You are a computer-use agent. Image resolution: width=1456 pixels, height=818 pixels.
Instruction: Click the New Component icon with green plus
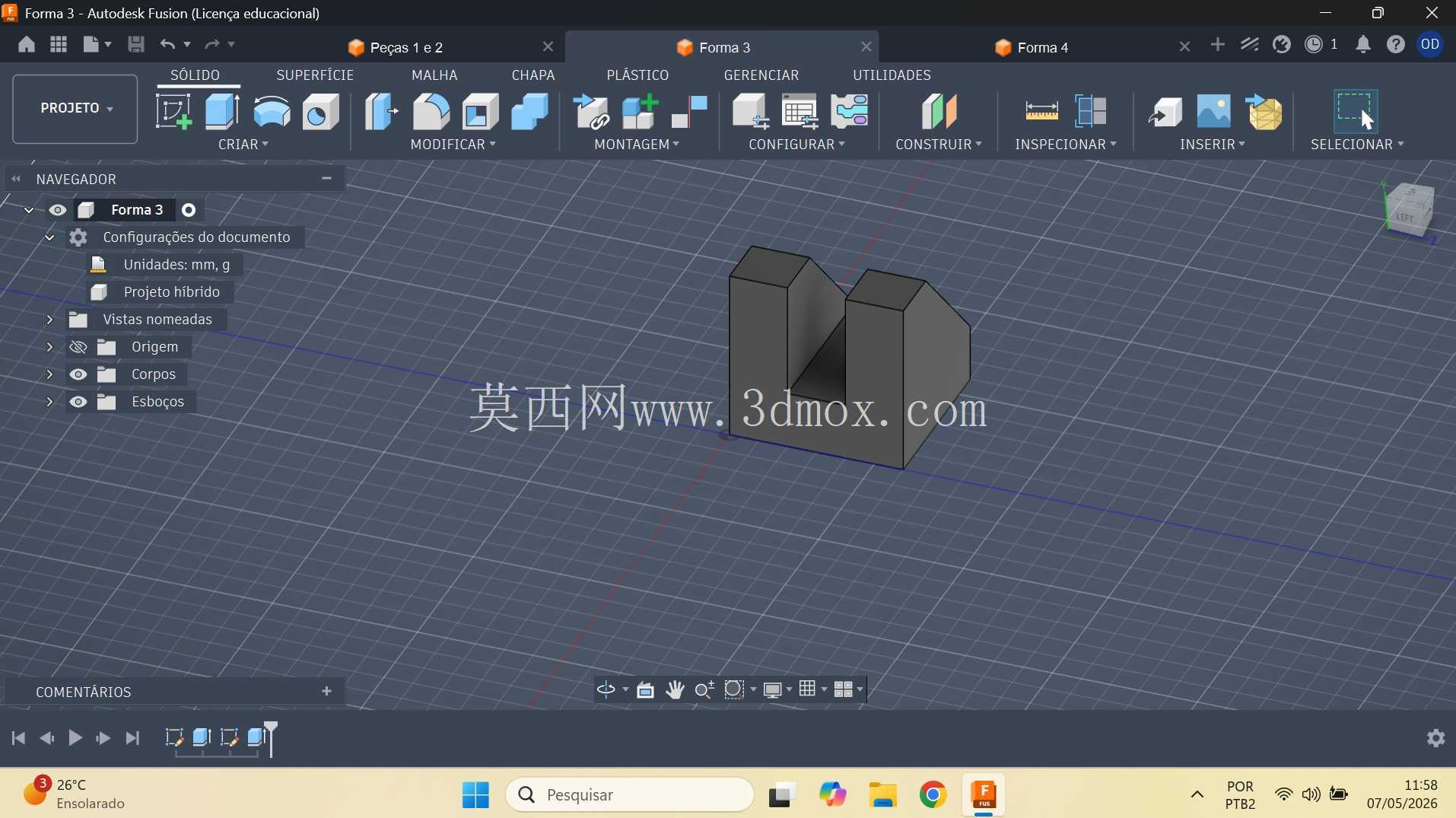(x=640, y=111)
